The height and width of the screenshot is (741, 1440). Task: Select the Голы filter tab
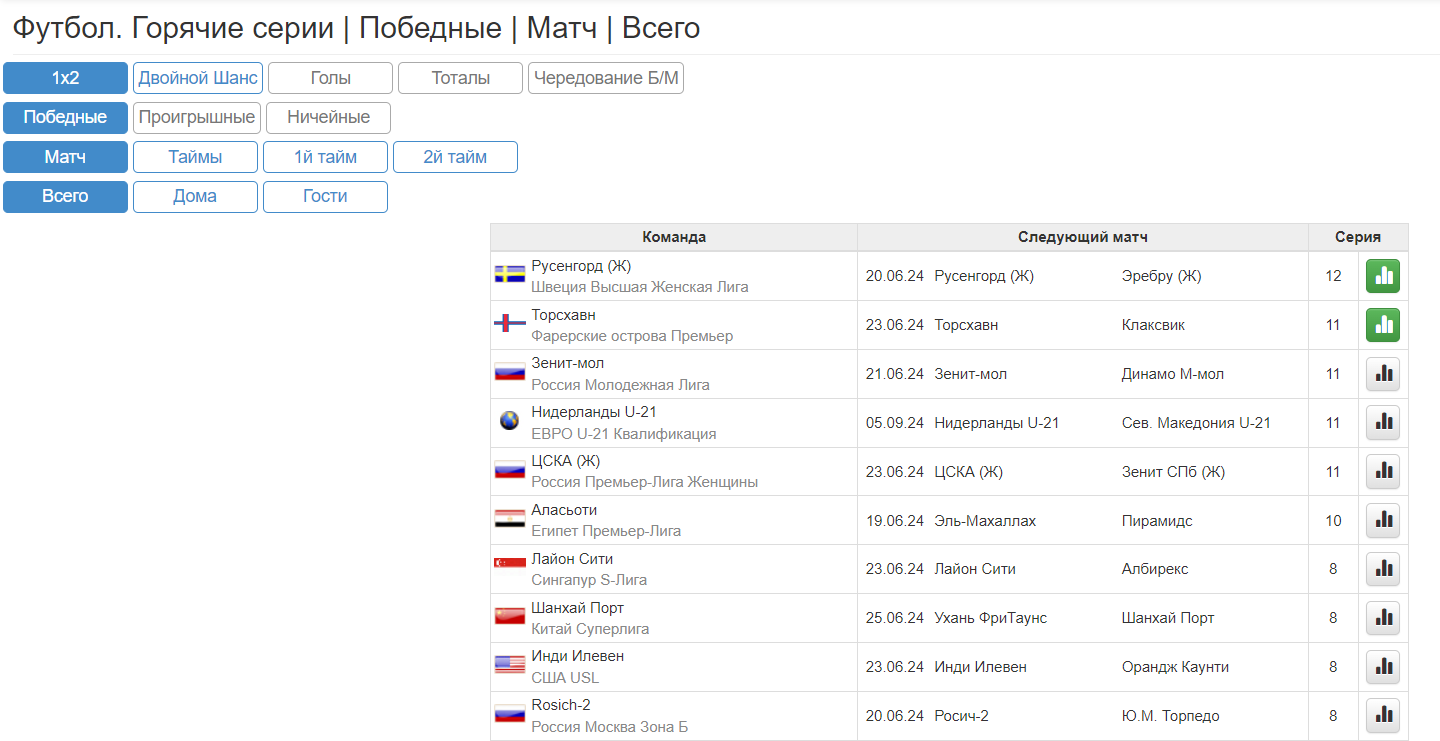coord(330,78)
